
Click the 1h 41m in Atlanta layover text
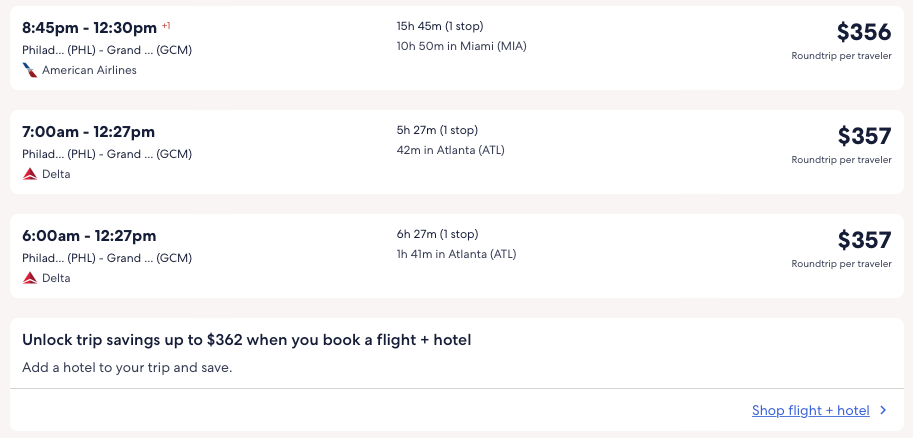coord(456,254)
